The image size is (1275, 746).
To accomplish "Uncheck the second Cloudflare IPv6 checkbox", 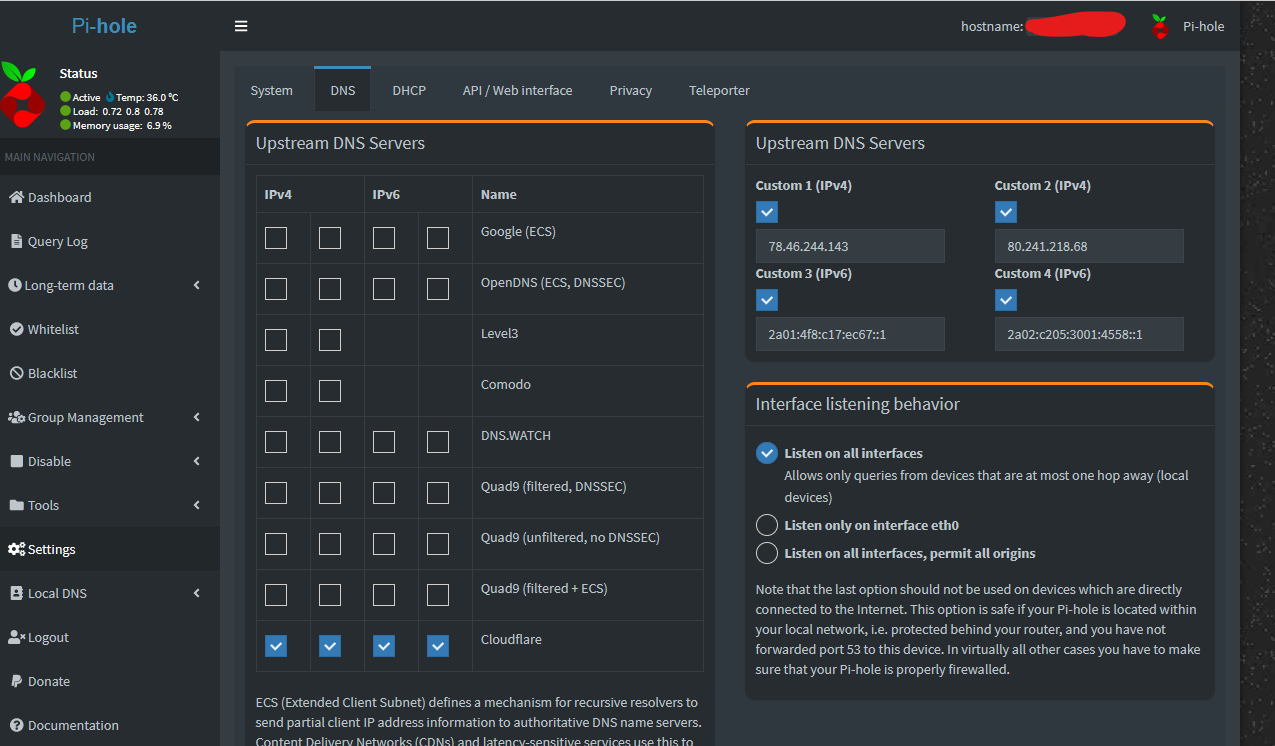I will [x=438, y=646].
